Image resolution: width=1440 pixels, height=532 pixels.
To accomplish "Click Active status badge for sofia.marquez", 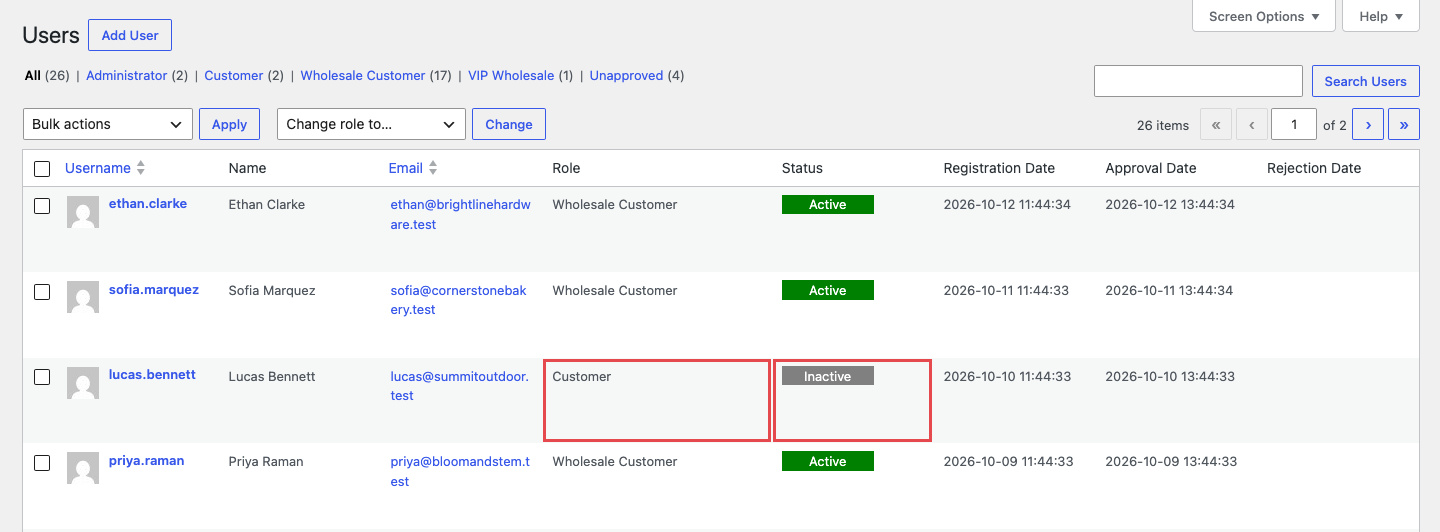I will (x=828, y=290).
